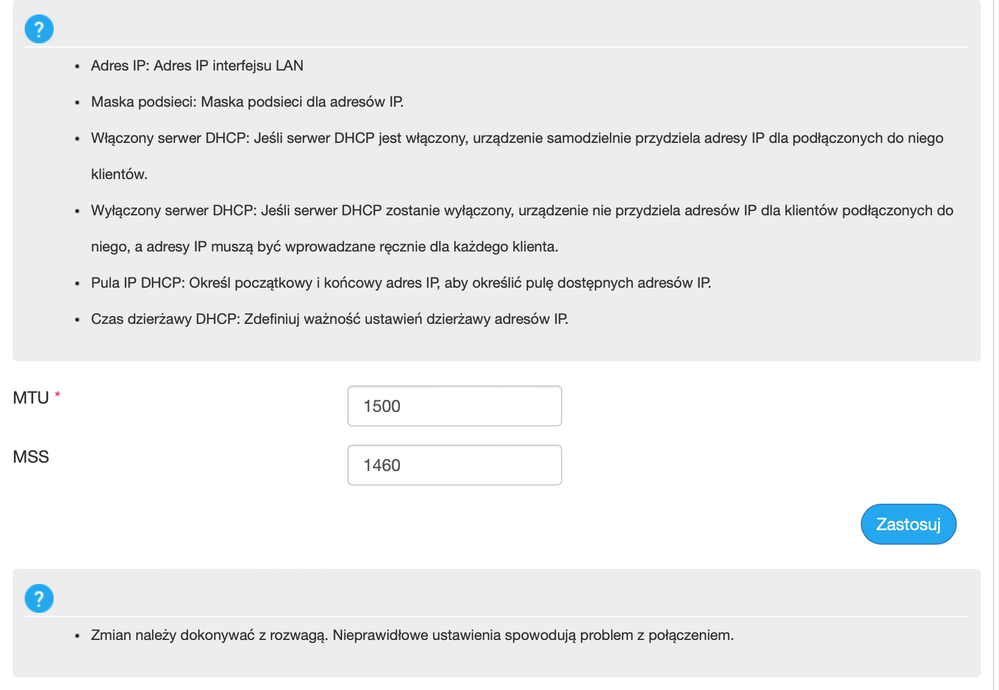The image size is (999, 690).
Task: Click the bottom blue question mark help icon
Action: (39, 599)
